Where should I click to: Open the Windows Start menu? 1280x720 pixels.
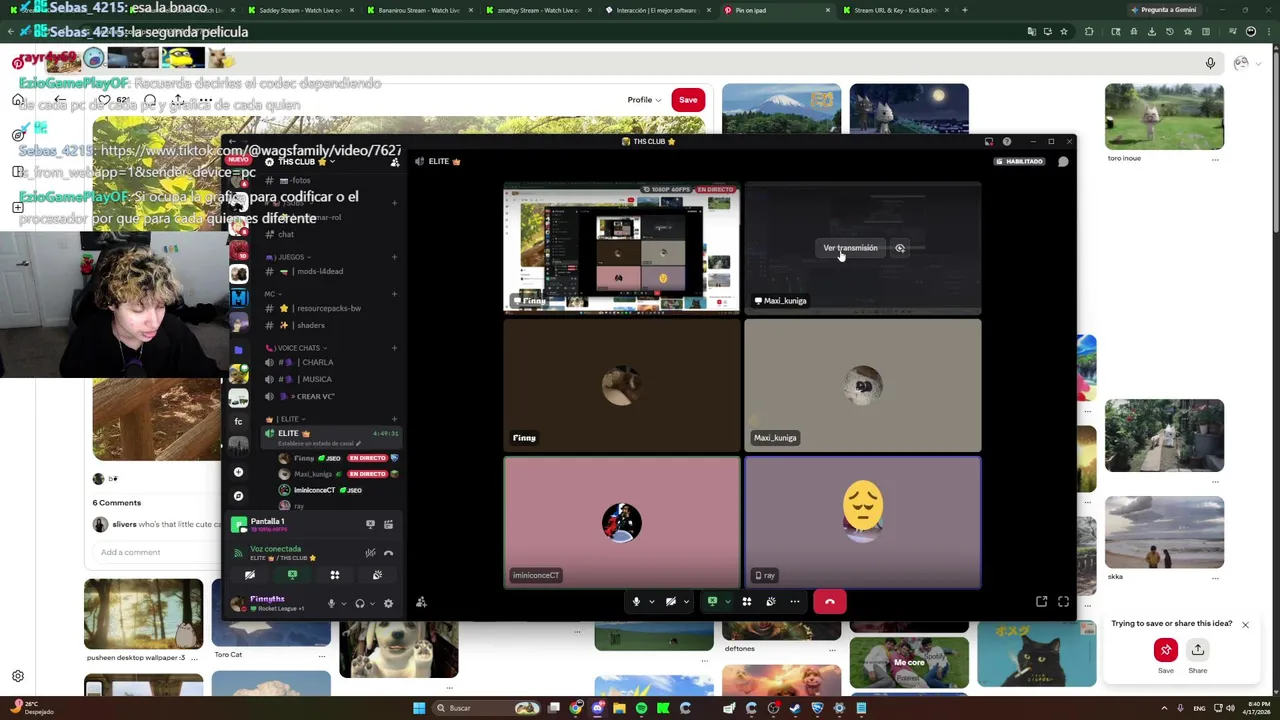pos(419,708)
